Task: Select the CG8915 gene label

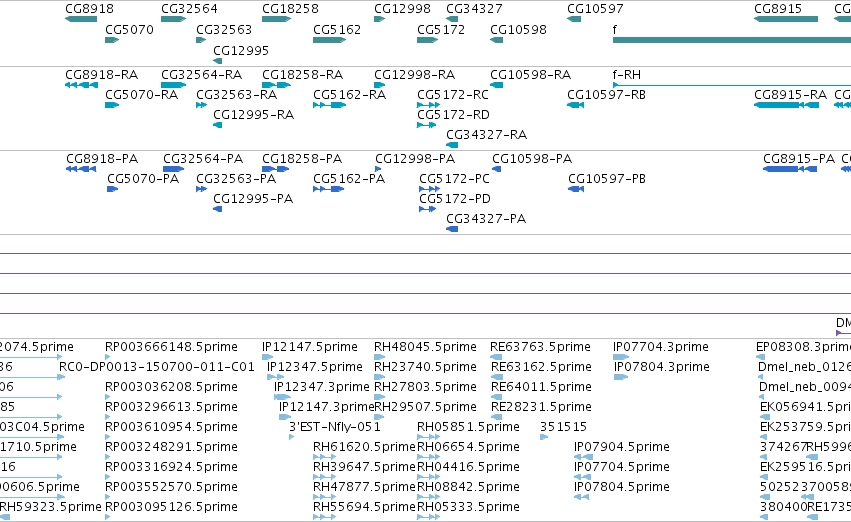Action: pyautogui.click(x=778, y=9)
